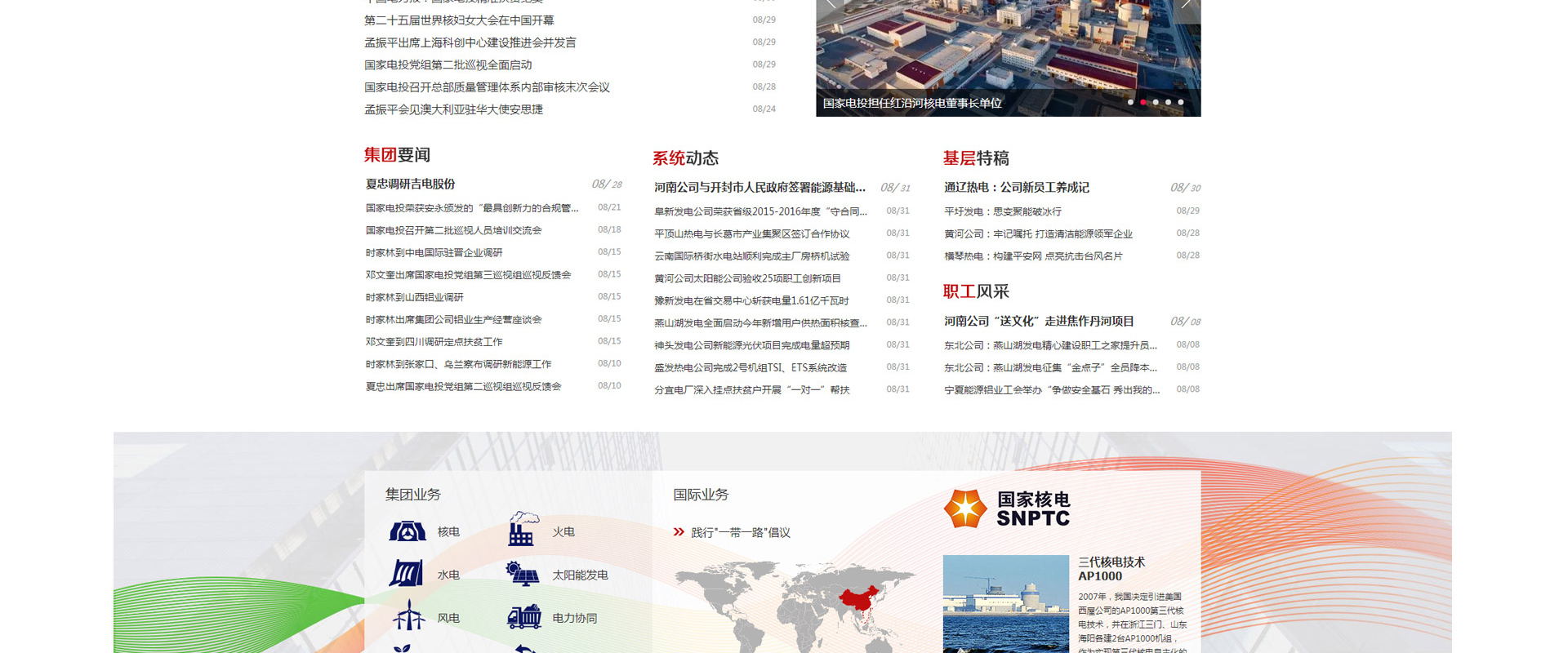Image resolution: width=1568 pixels, height=653 pixels.
Task: Select the last carousel indicator dot
Action: pos(1181,102)
